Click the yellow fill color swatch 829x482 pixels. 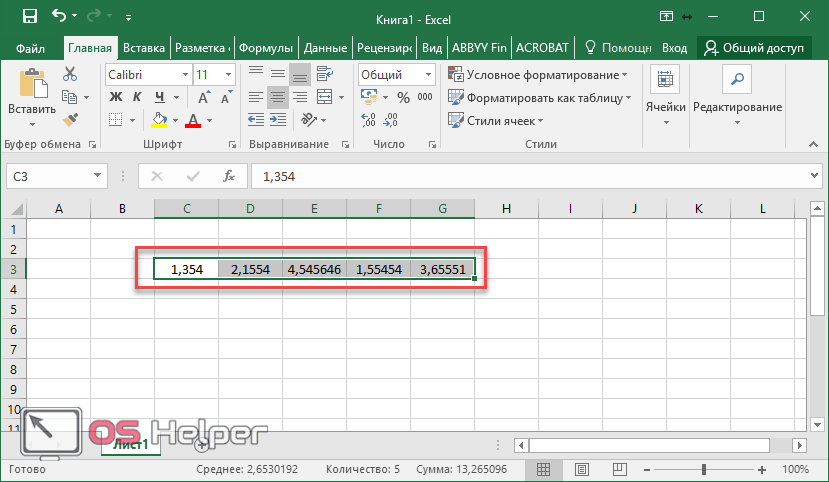tap(158, 120)
